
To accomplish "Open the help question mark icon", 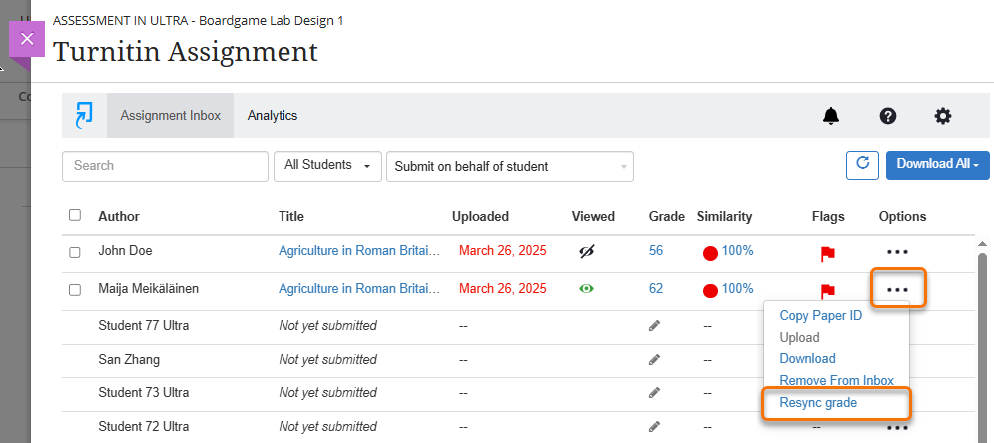I will pyautogui.click(x=887, y=116).
